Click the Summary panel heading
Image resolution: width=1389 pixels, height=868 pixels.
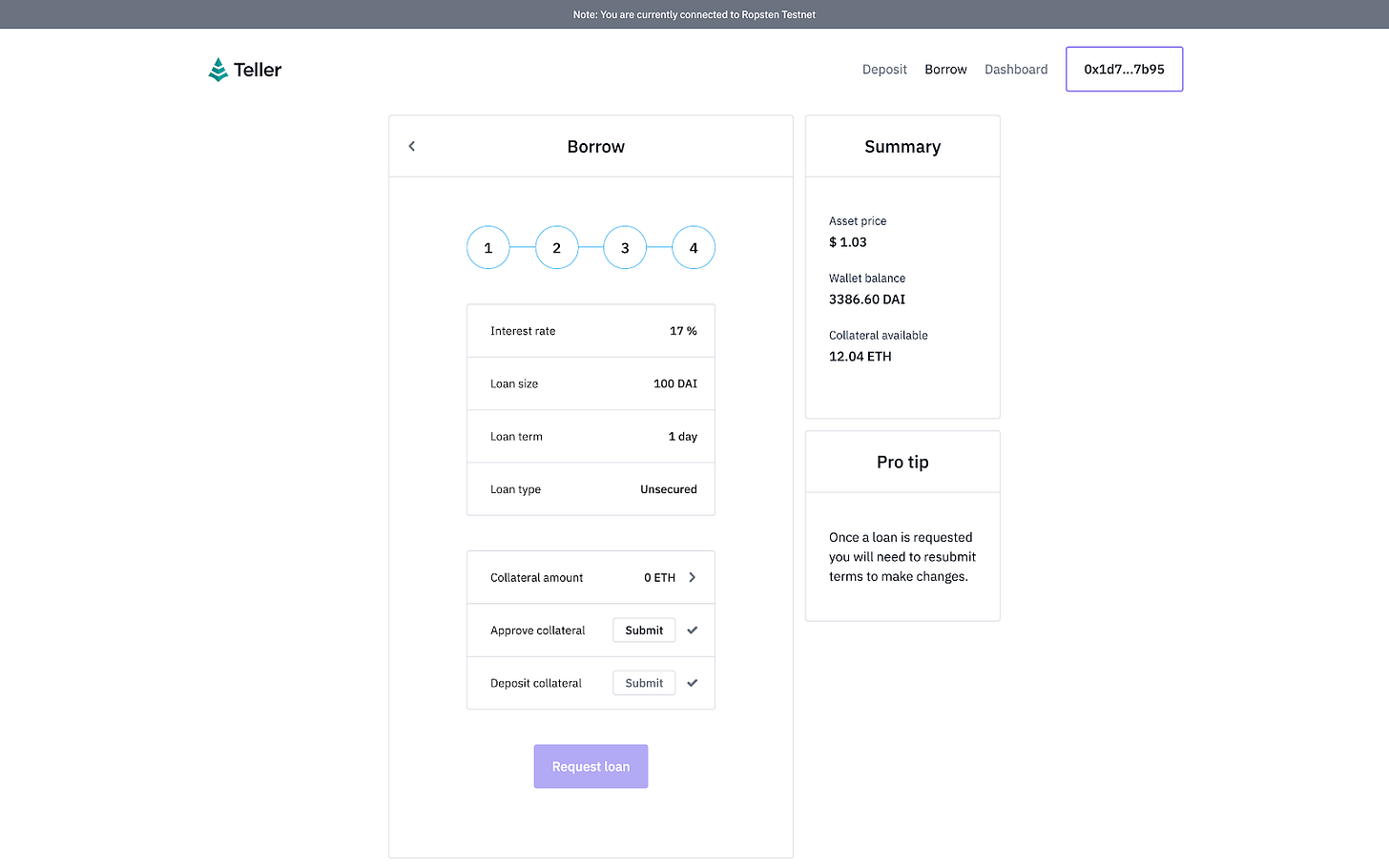coord(902,147)
